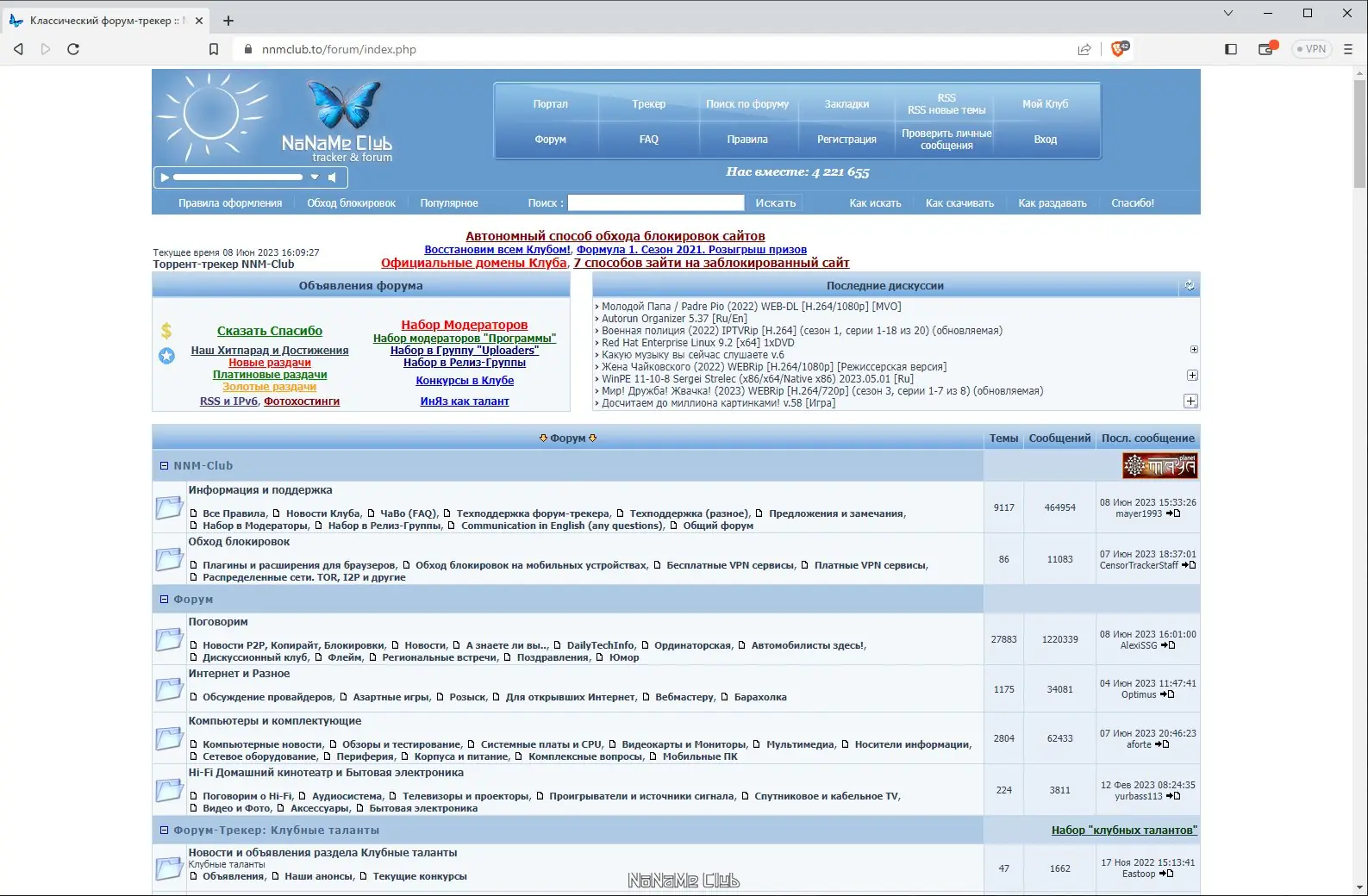Click the NoNaMe Club butterfly logo
1368x896 pixels.
pyautogui.click(x=343, y=105)
